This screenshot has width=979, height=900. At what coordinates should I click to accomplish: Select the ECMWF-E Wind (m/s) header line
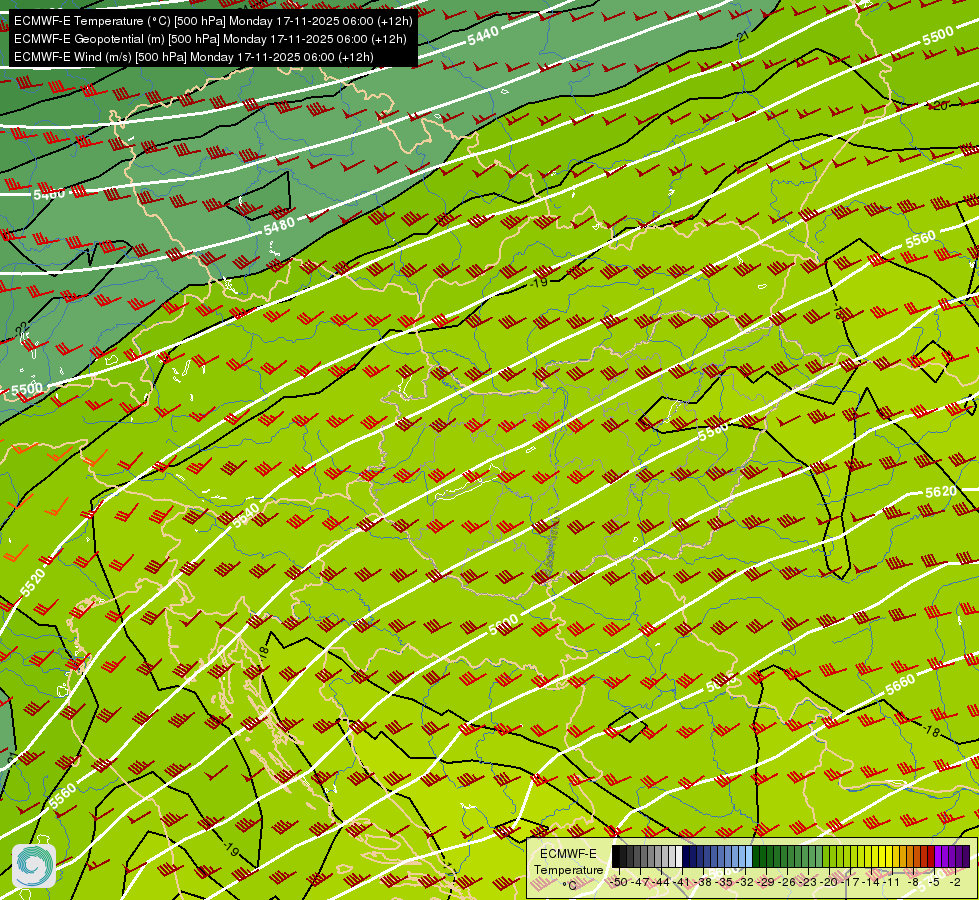[x=194, y=57]
